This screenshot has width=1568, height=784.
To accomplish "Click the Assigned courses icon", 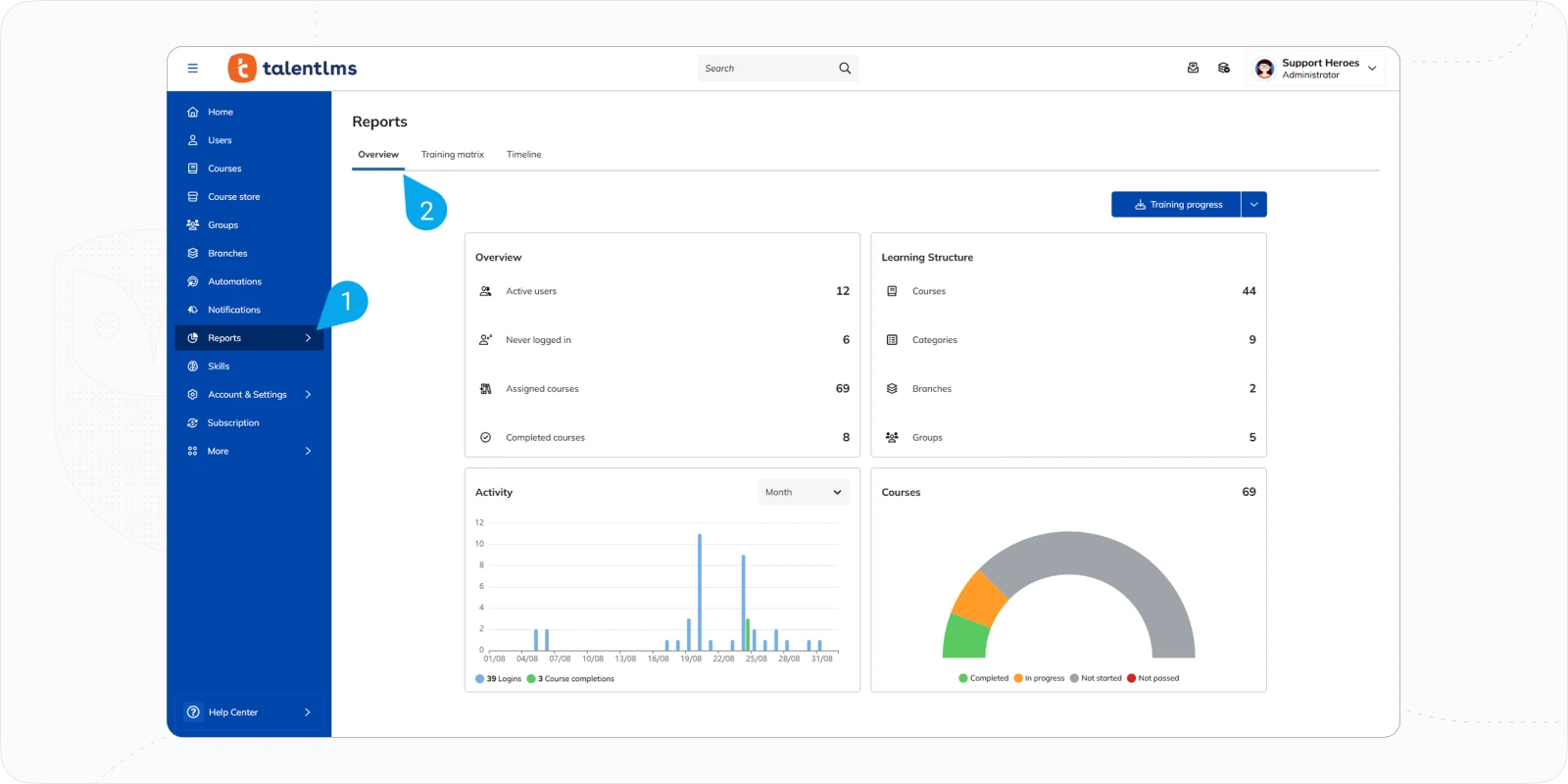I will (485, 389).
